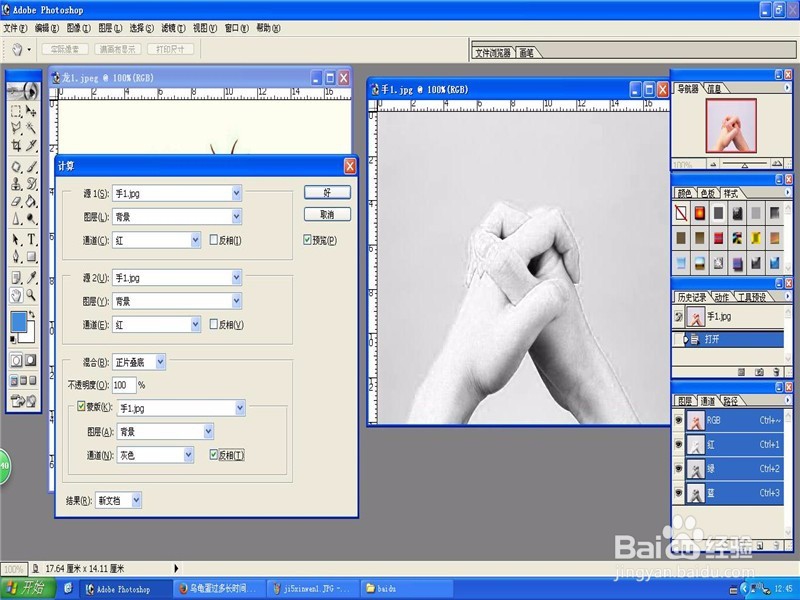Select the Crop tool
Viewport: 800px width, 600px height.
pos(16,145)
